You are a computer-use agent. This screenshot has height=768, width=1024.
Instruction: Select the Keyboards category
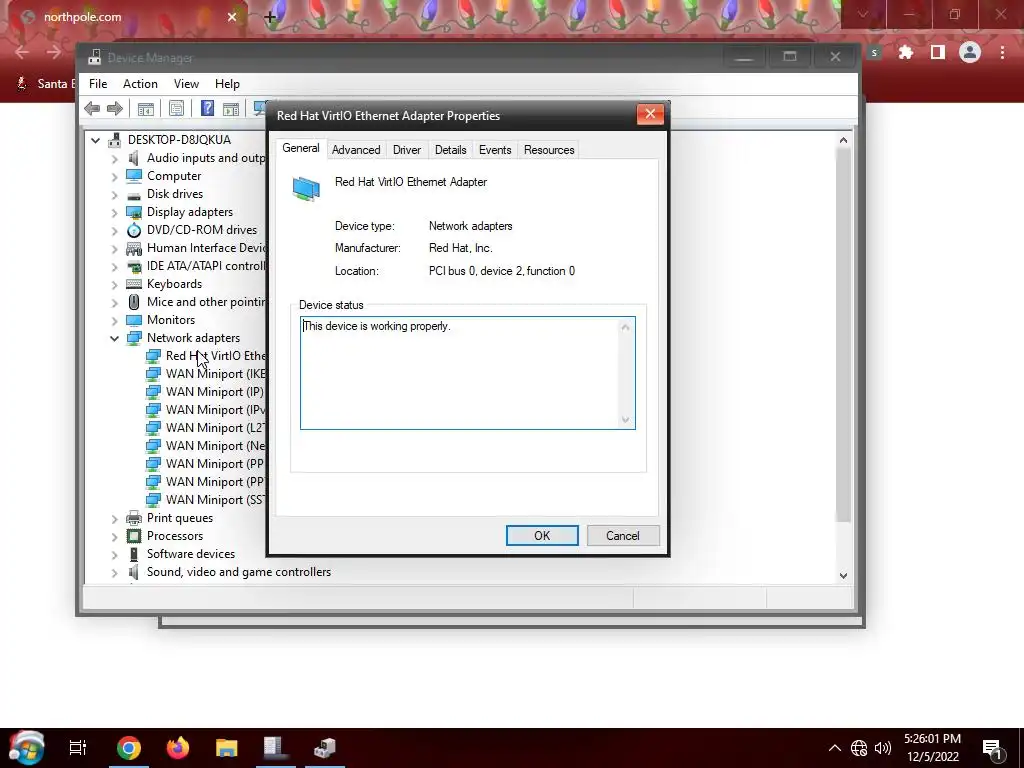(174, 284)
